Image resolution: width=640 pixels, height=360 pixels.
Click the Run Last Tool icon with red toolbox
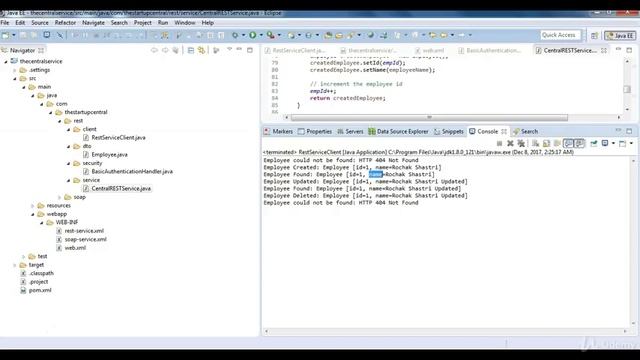tap(270, 35)
